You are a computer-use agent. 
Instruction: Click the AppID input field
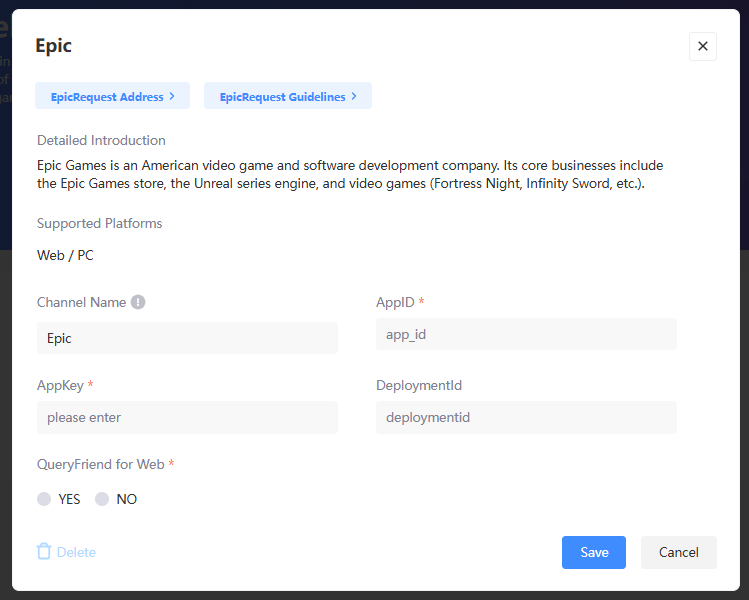pos(526,334)
